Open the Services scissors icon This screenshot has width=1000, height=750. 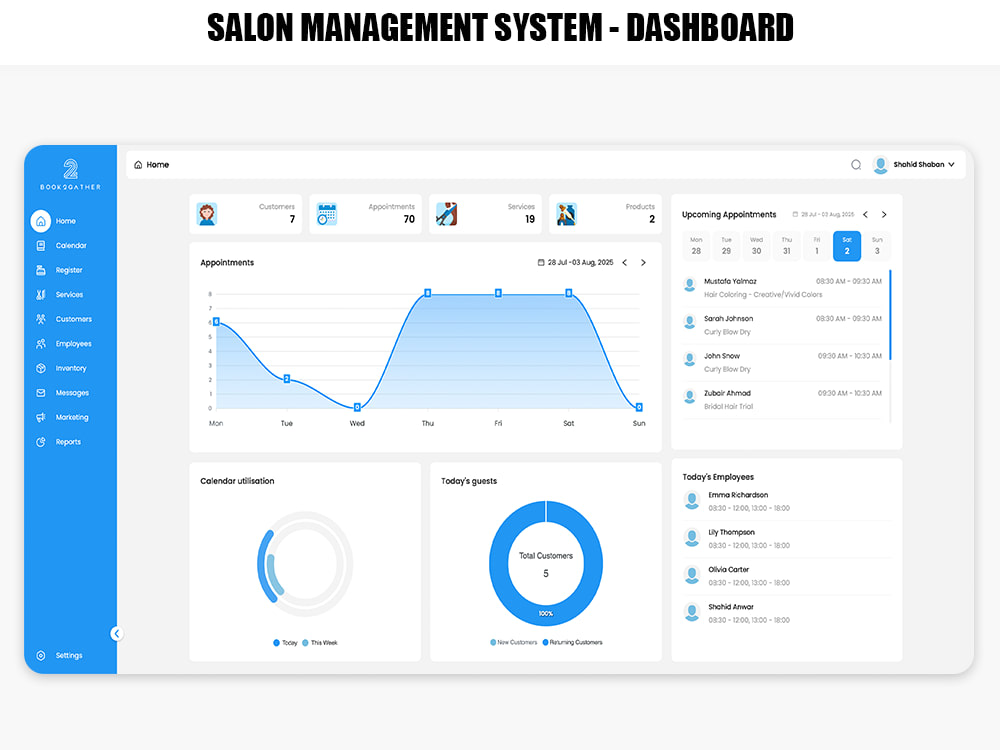41,295
